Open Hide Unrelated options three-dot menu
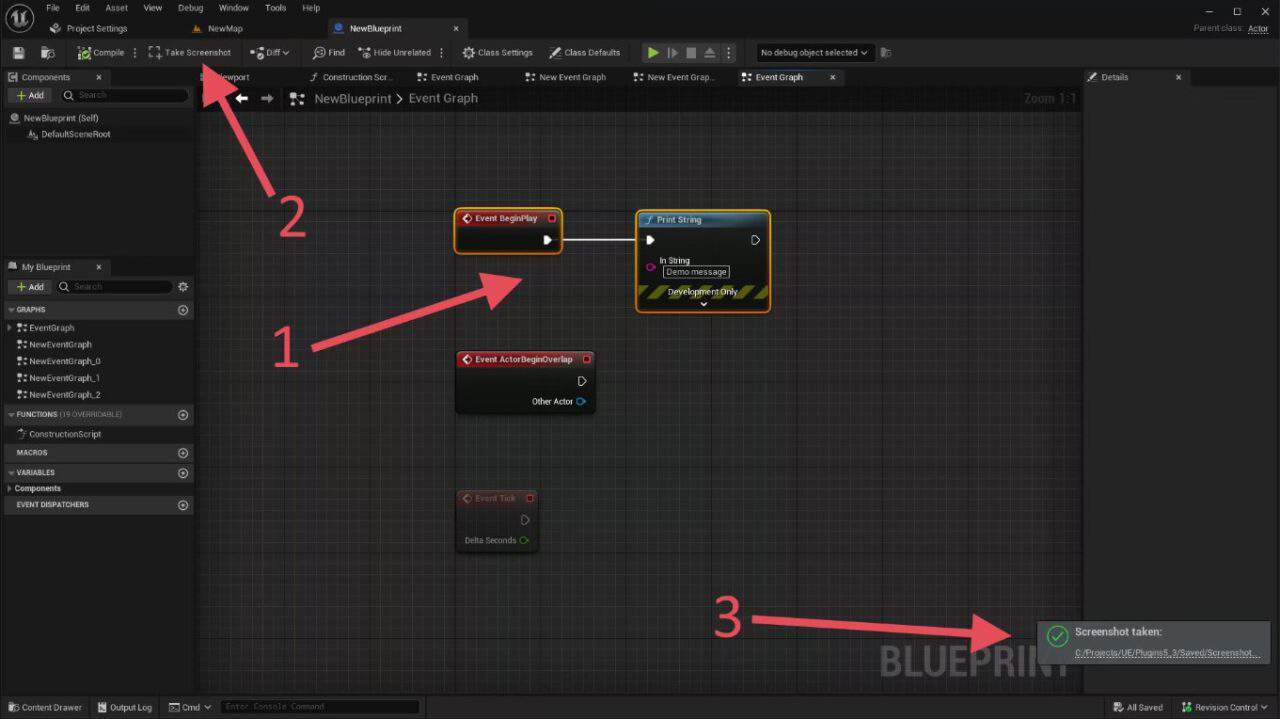 tap(442, 53)
